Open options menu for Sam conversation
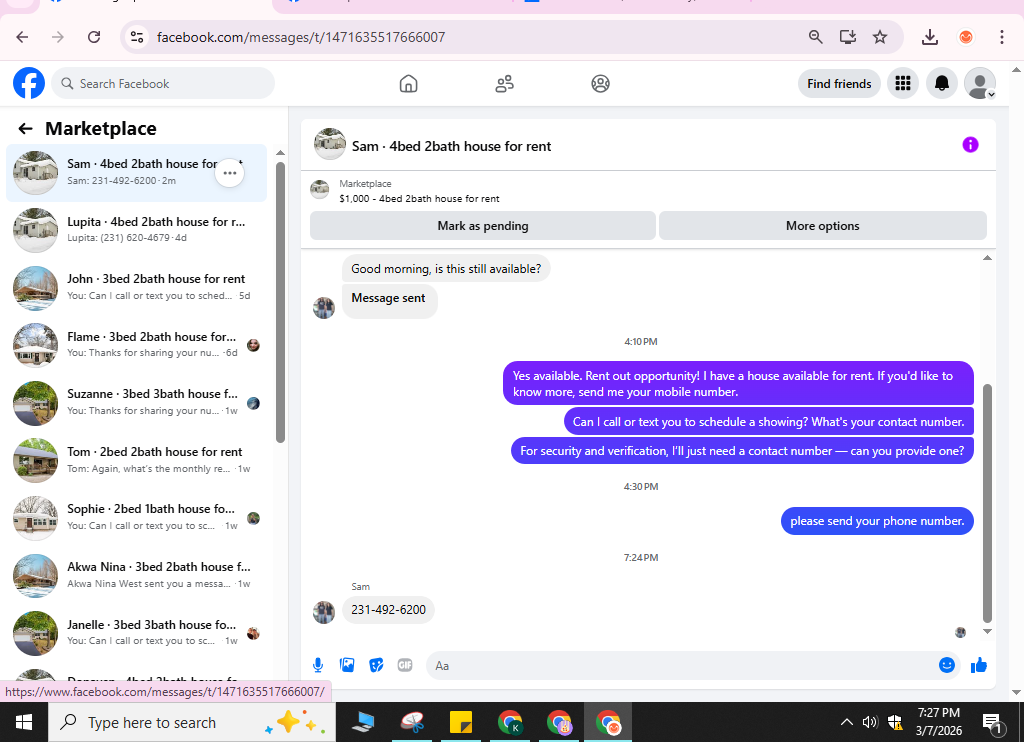1024x742 pixels. pyautogui.click(x=230, y=173)
